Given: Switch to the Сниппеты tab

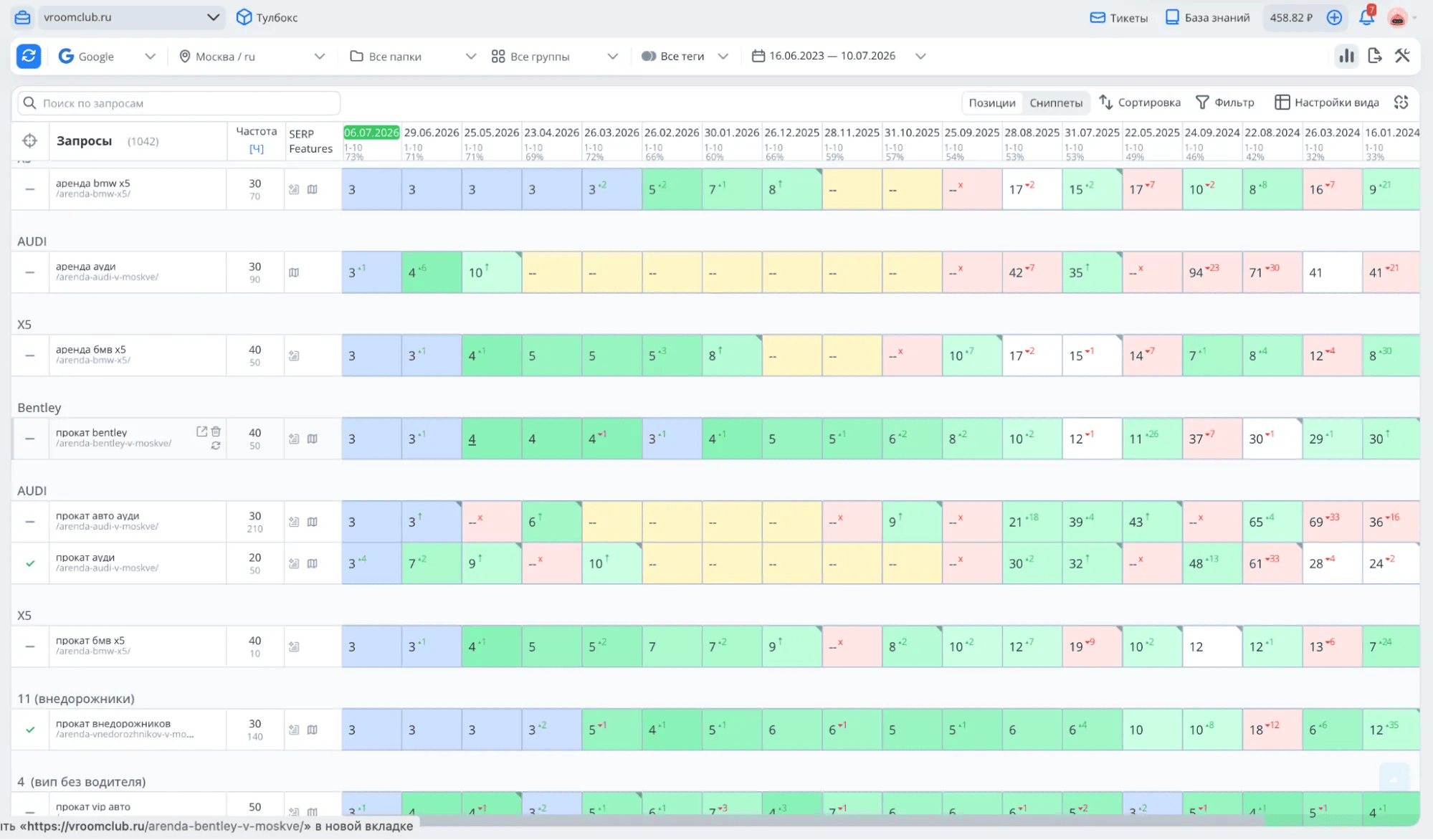Looking at the screenshot, I should [x=1056, y=102].
